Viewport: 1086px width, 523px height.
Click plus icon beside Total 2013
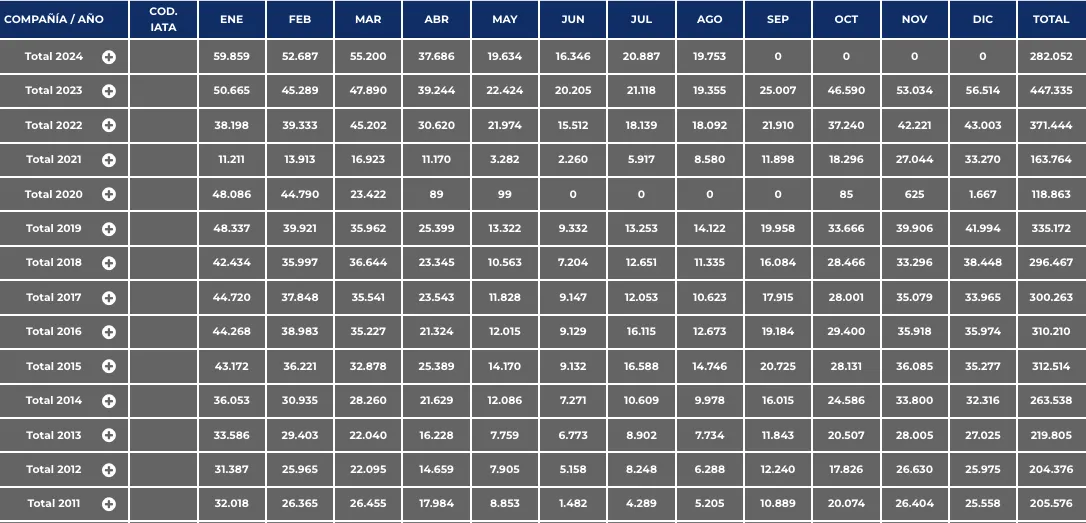point(109,436)
